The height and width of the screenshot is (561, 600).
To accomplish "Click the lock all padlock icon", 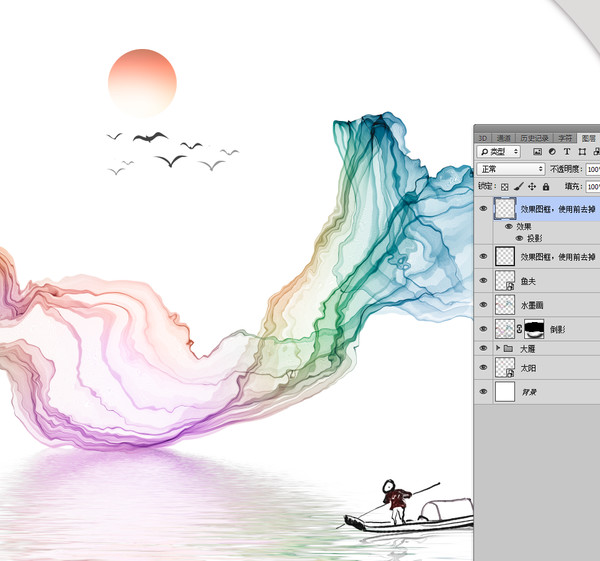I will point(546,186).
